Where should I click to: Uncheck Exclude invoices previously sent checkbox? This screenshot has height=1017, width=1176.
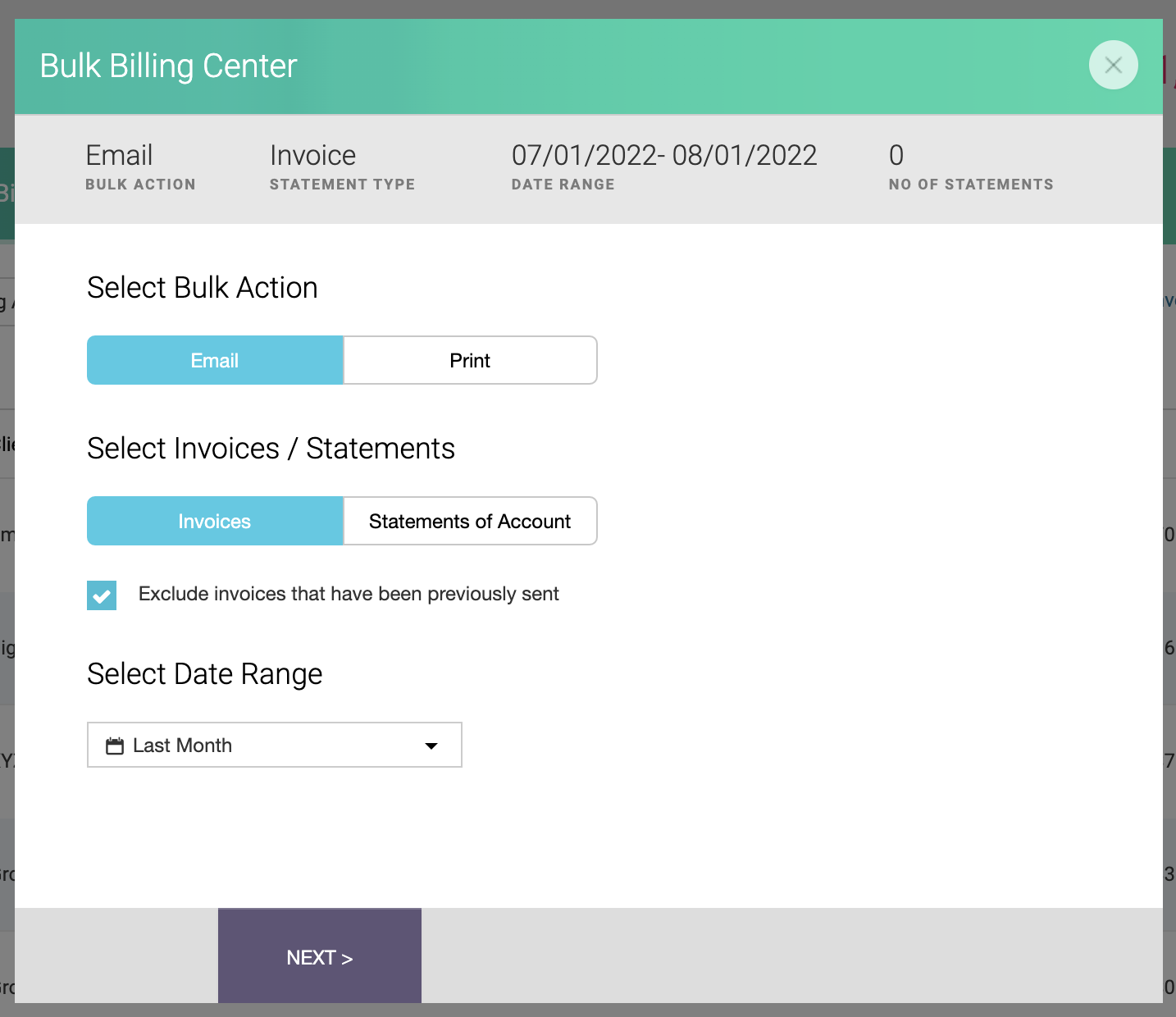point(102,595)
